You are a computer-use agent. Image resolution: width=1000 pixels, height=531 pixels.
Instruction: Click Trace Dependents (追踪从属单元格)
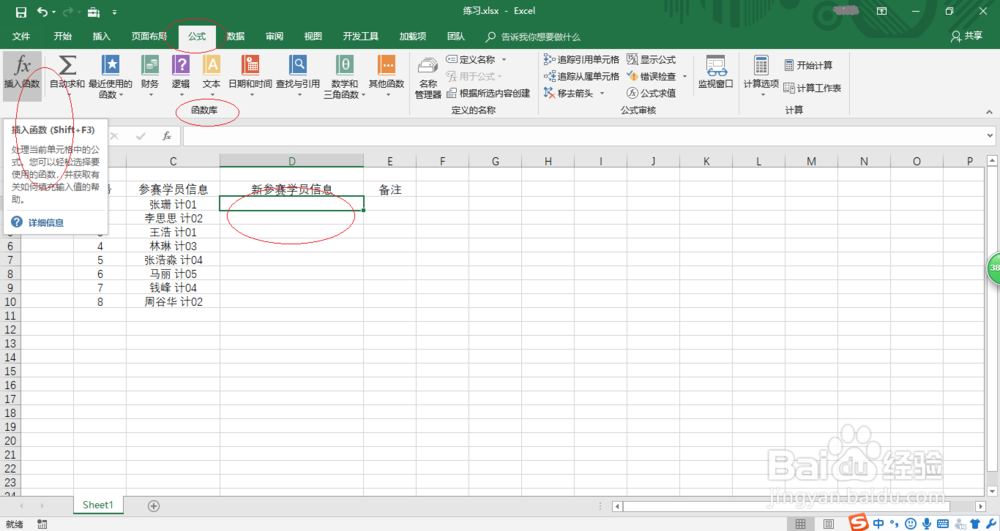[x=581, y=76]
